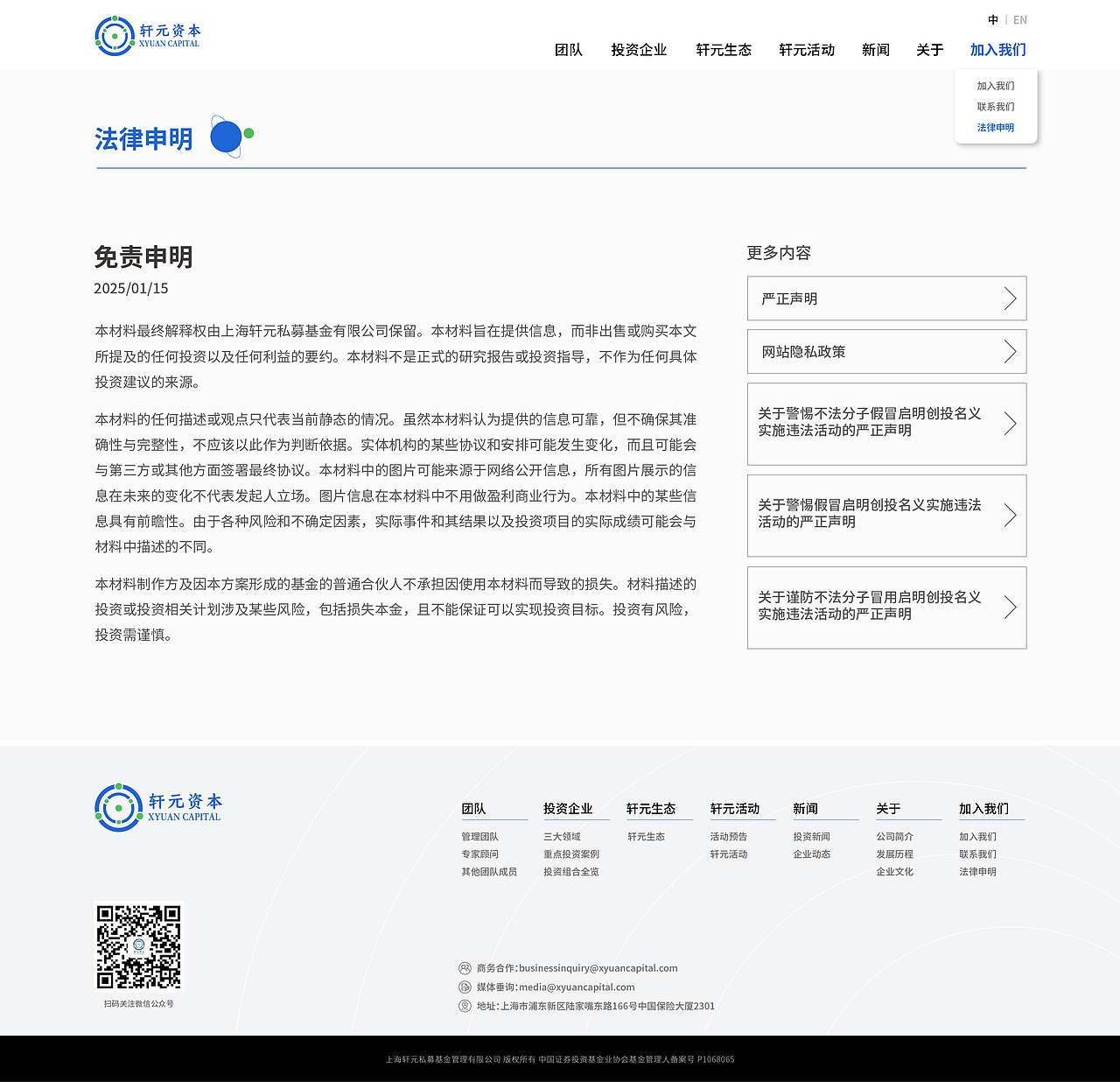
Task: Click footer 加入我们 heading
Action: [983, 809]
